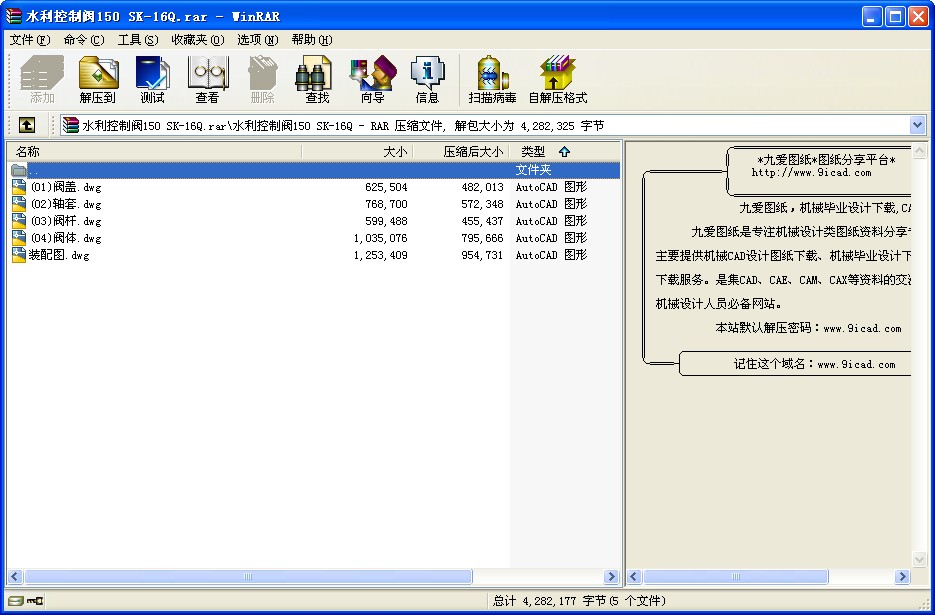This screenshot has height=615, width=935.
Task: Open the 信息 (Info) toolbar icon
Action: click(427, 80)
